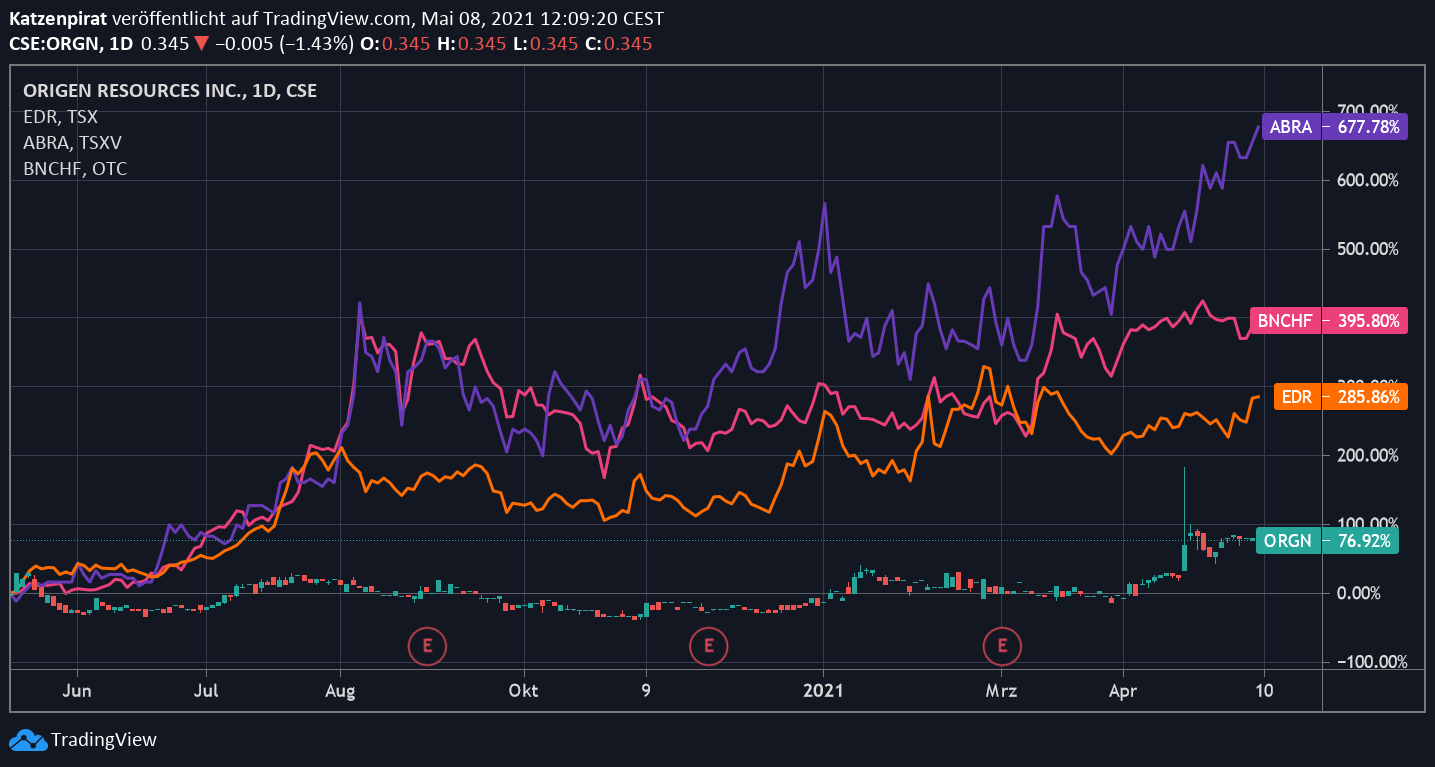Click the green ORGN 76.92% price label
Screen dimensions: 1435x767
(1327, 541)
